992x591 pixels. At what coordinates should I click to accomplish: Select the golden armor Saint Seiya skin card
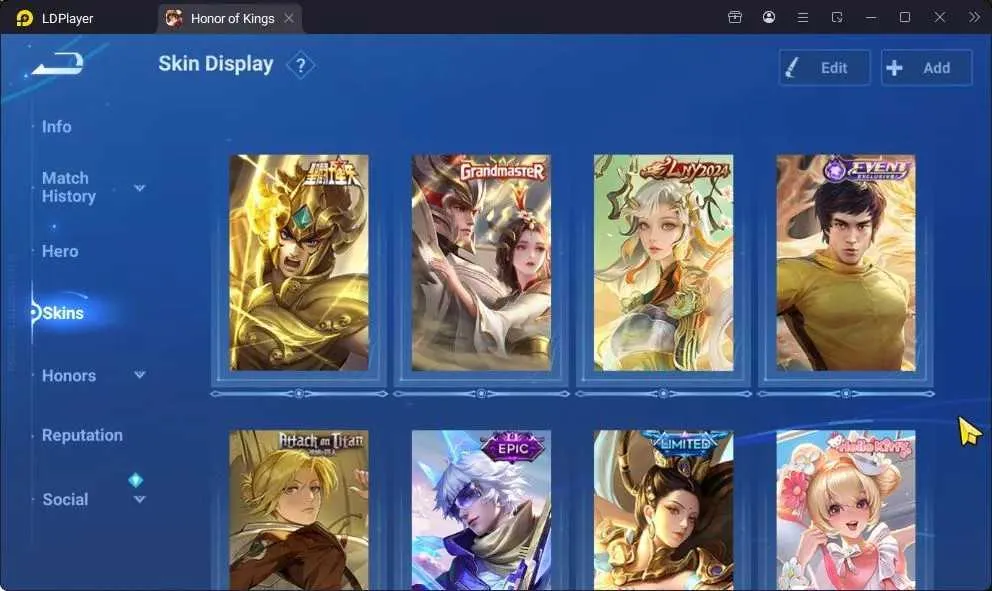(299, 263)
